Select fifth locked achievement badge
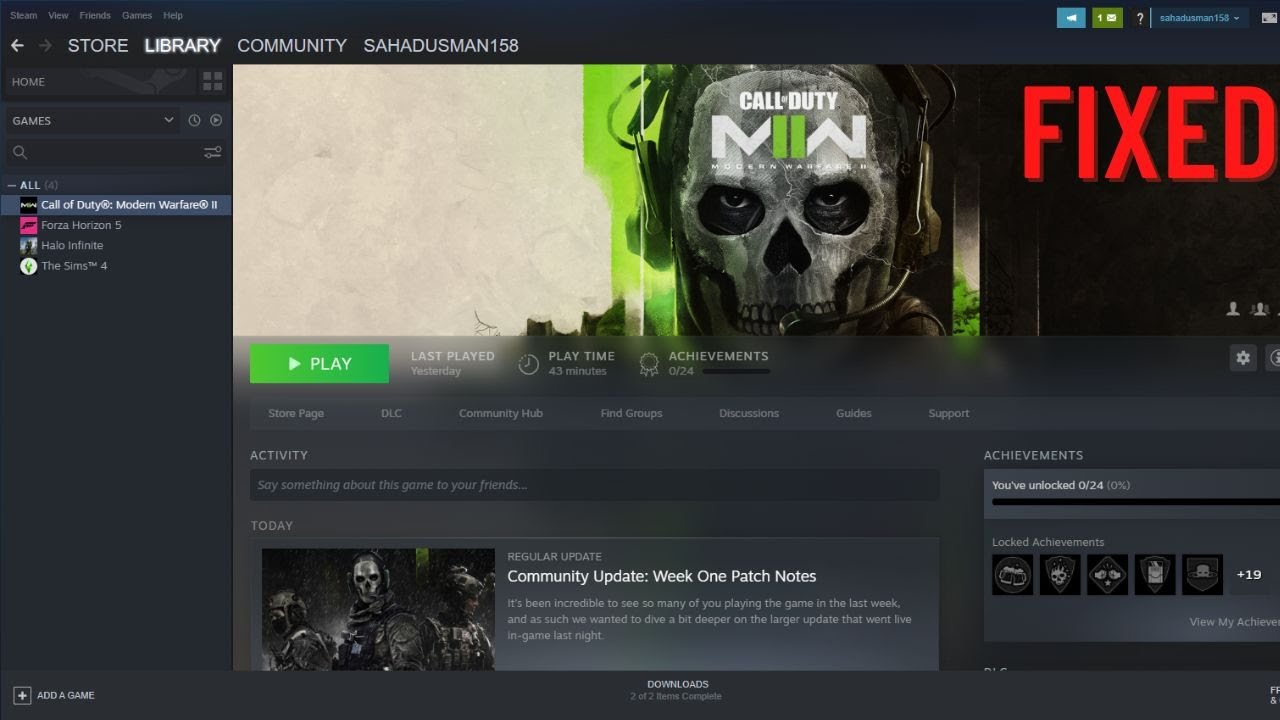Image resolution: width=1280 pixels, height=720 pixels. (1202, 575)
